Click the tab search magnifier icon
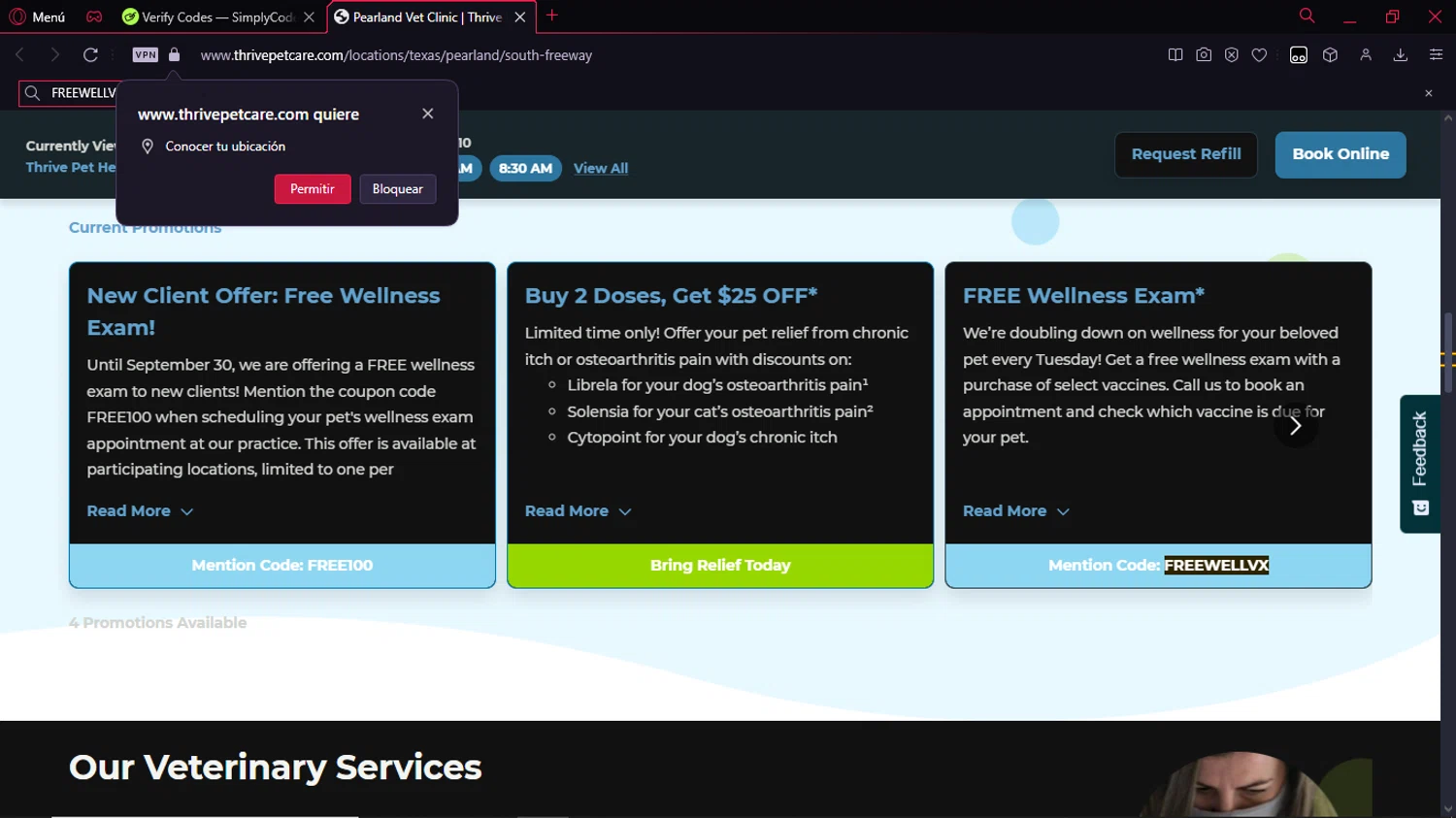The image size is (1456, 818). tap(1307, 16)
